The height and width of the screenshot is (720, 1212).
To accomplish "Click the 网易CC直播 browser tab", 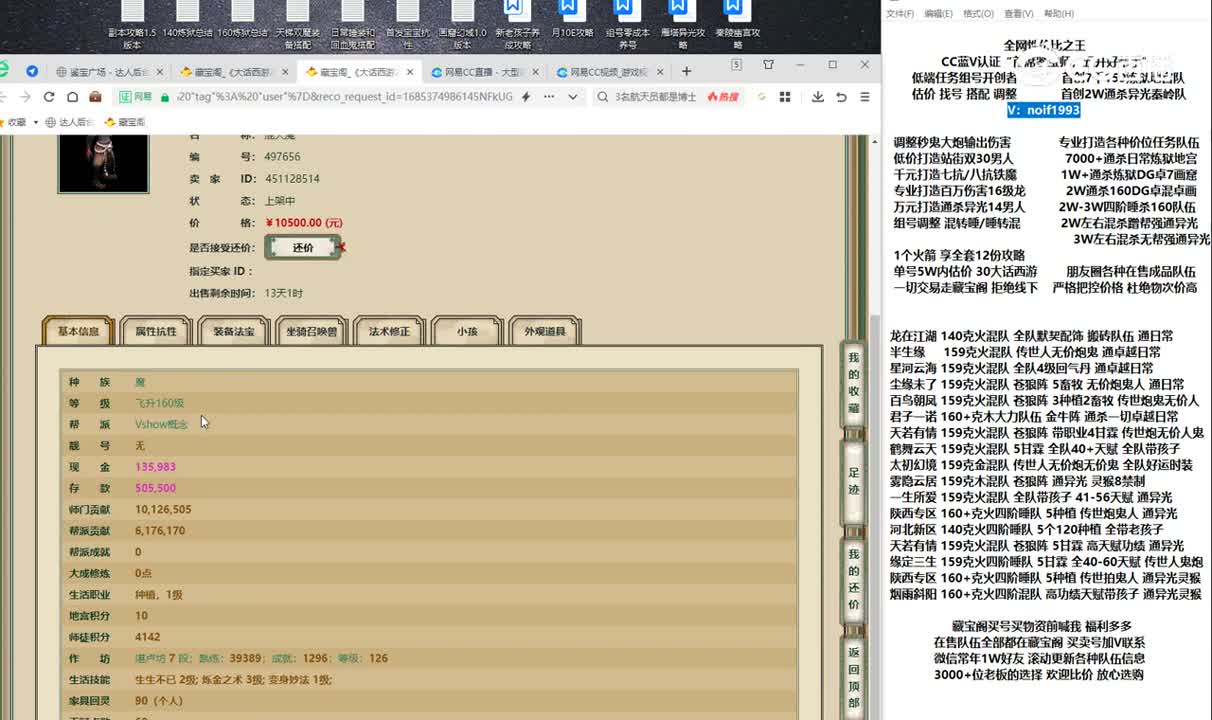I will [x=481, y=72].
